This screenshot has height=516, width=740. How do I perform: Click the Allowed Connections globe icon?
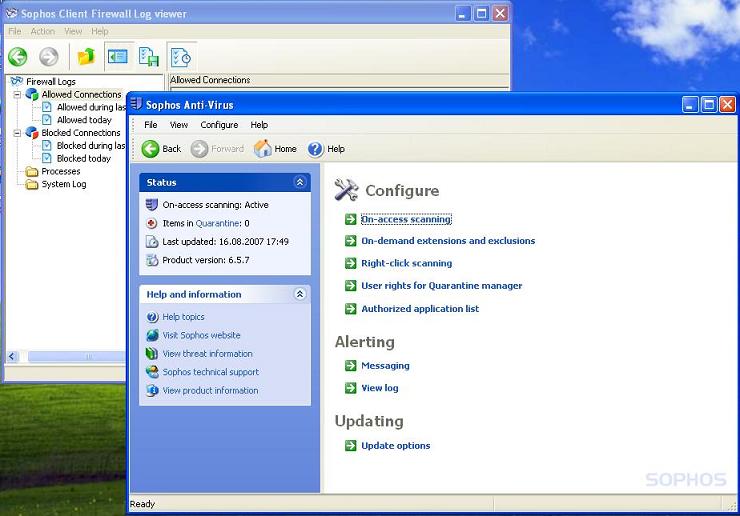32,94
